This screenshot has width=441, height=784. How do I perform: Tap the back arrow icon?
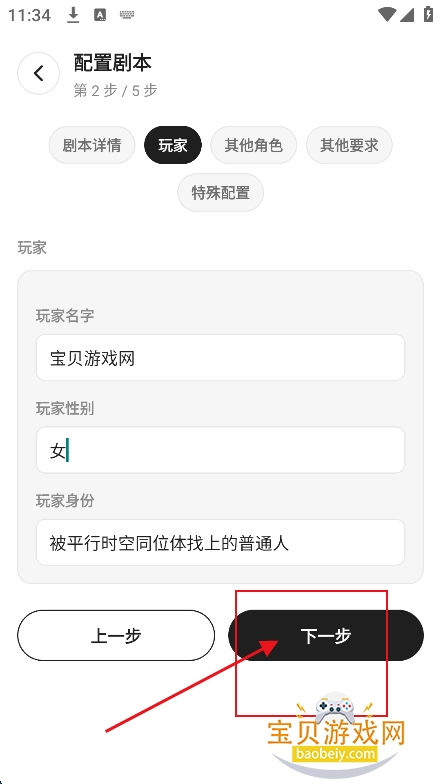point(38,74)
